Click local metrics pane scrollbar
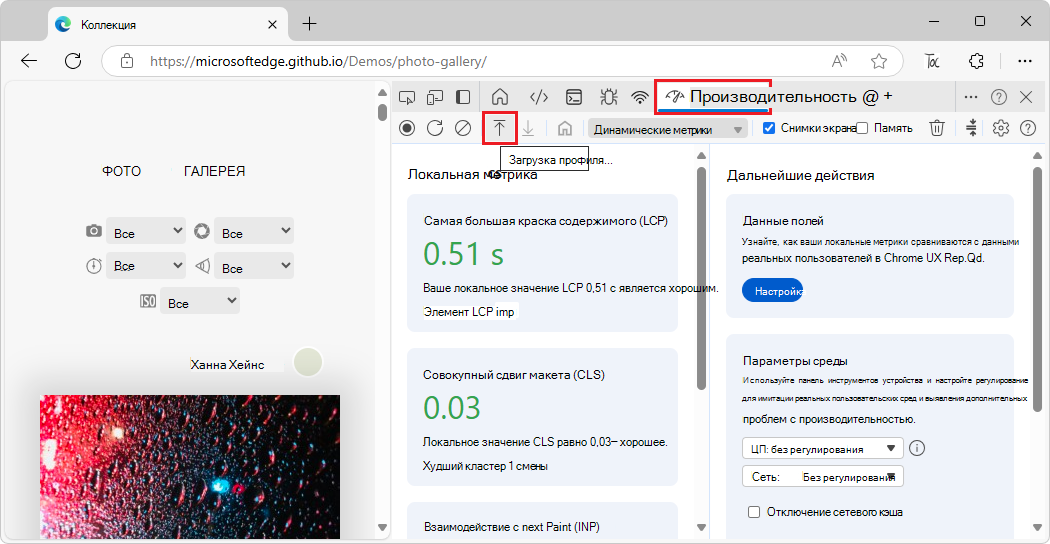The width and height of the screenshot is (1050, 544). click(701, 278)
